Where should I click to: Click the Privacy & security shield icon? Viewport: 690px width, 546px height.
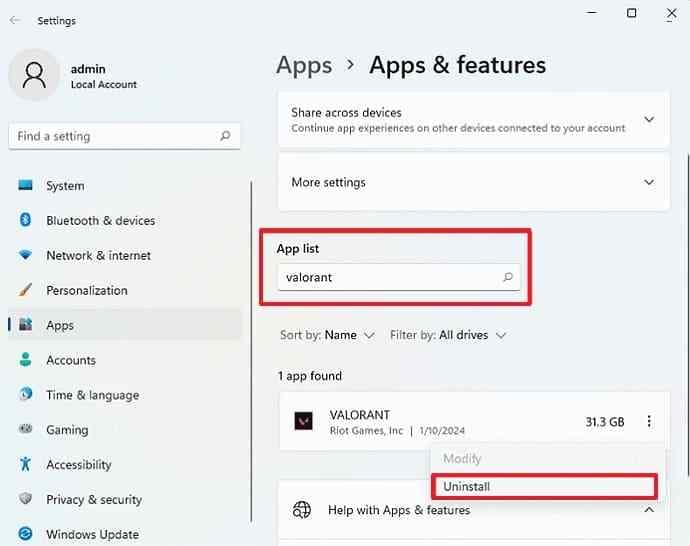[26, 498]
